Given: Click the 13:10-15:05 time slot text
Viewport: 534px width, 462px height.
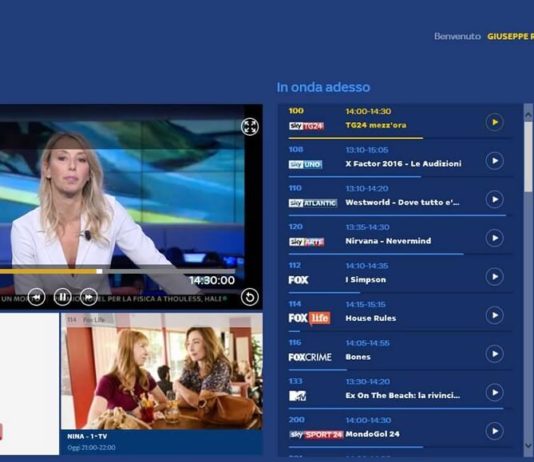Looking at the screenshot, I should point(367,150).
